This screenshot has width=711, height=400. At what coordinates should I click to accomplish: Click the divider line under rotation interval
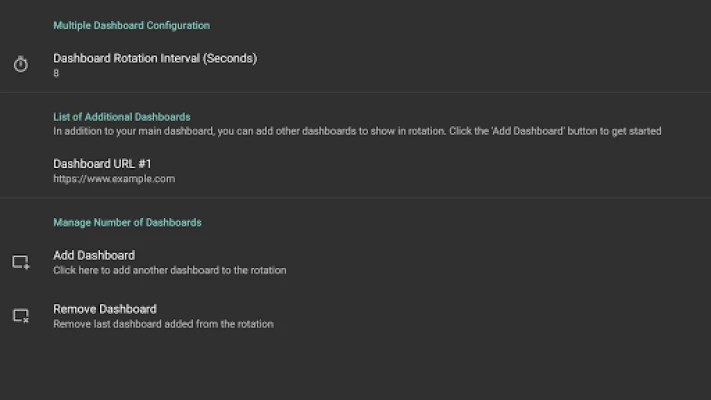click(x=355, y=93)
